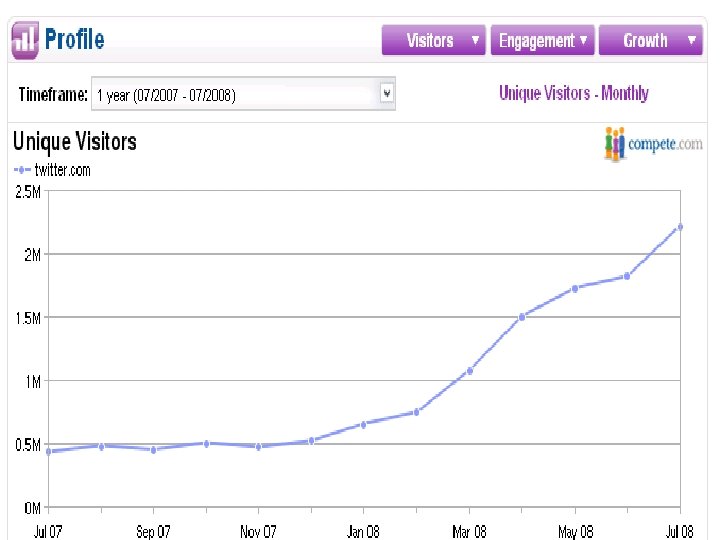
Task: Open the Engagement dropdown menu
Action: 542,40
